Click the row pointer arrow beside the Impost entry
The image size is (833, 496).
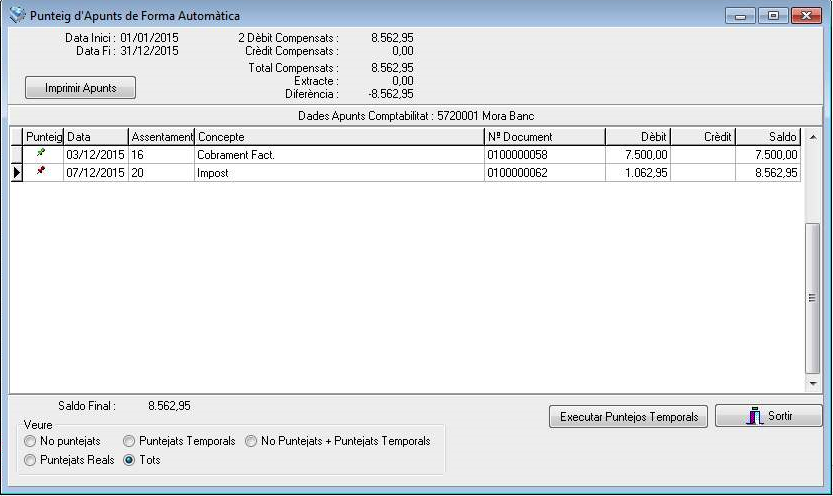16,173
